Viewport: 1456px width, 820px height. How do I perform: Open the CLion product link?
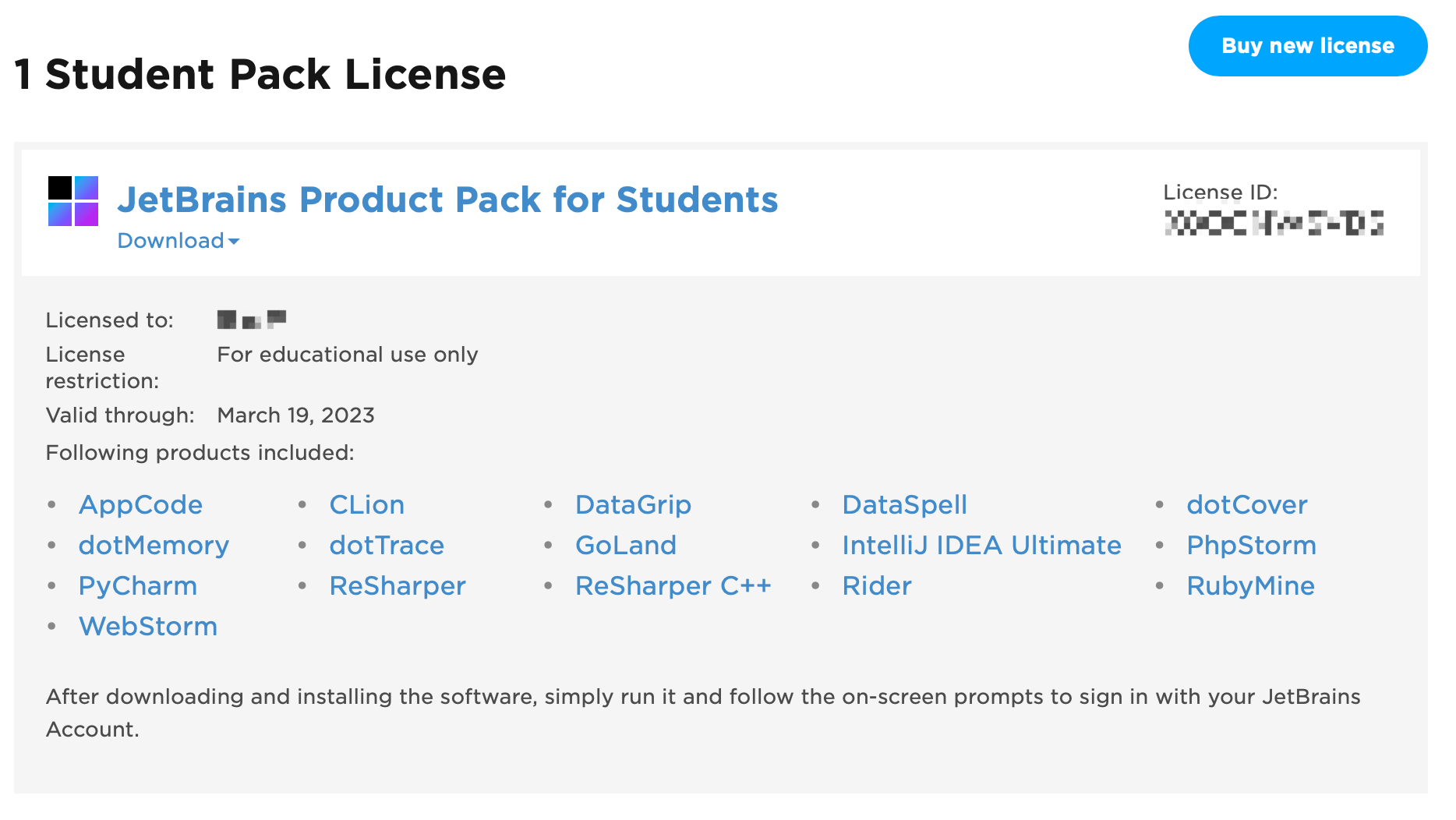pyautogui.click(x=366, y=505)
